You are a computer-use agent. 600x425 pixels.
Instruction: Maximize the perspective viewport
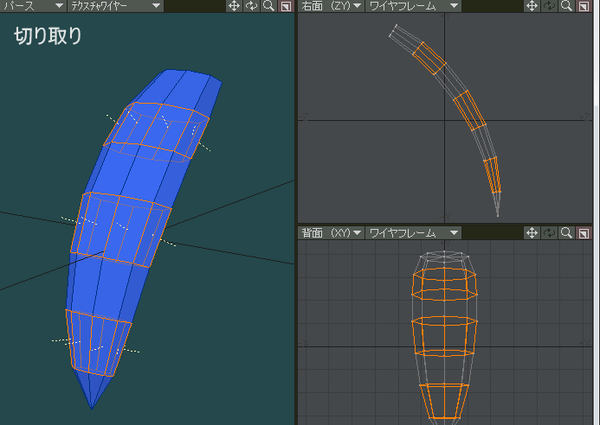point(286,6)
